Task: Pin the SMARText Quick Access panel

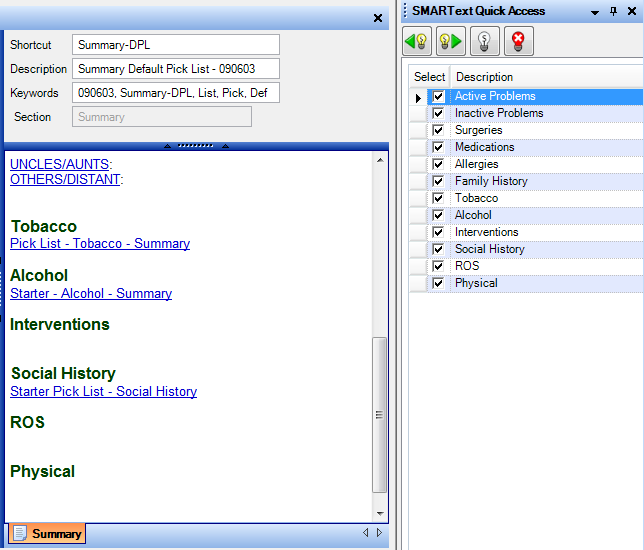Action: point(613,12)
